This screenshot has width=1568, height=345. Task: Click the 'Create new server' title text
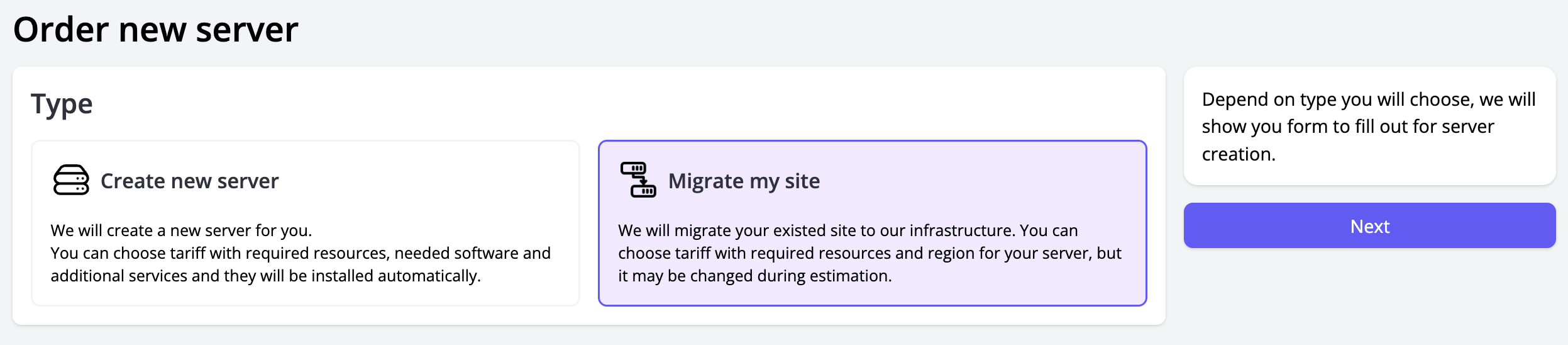189,181
